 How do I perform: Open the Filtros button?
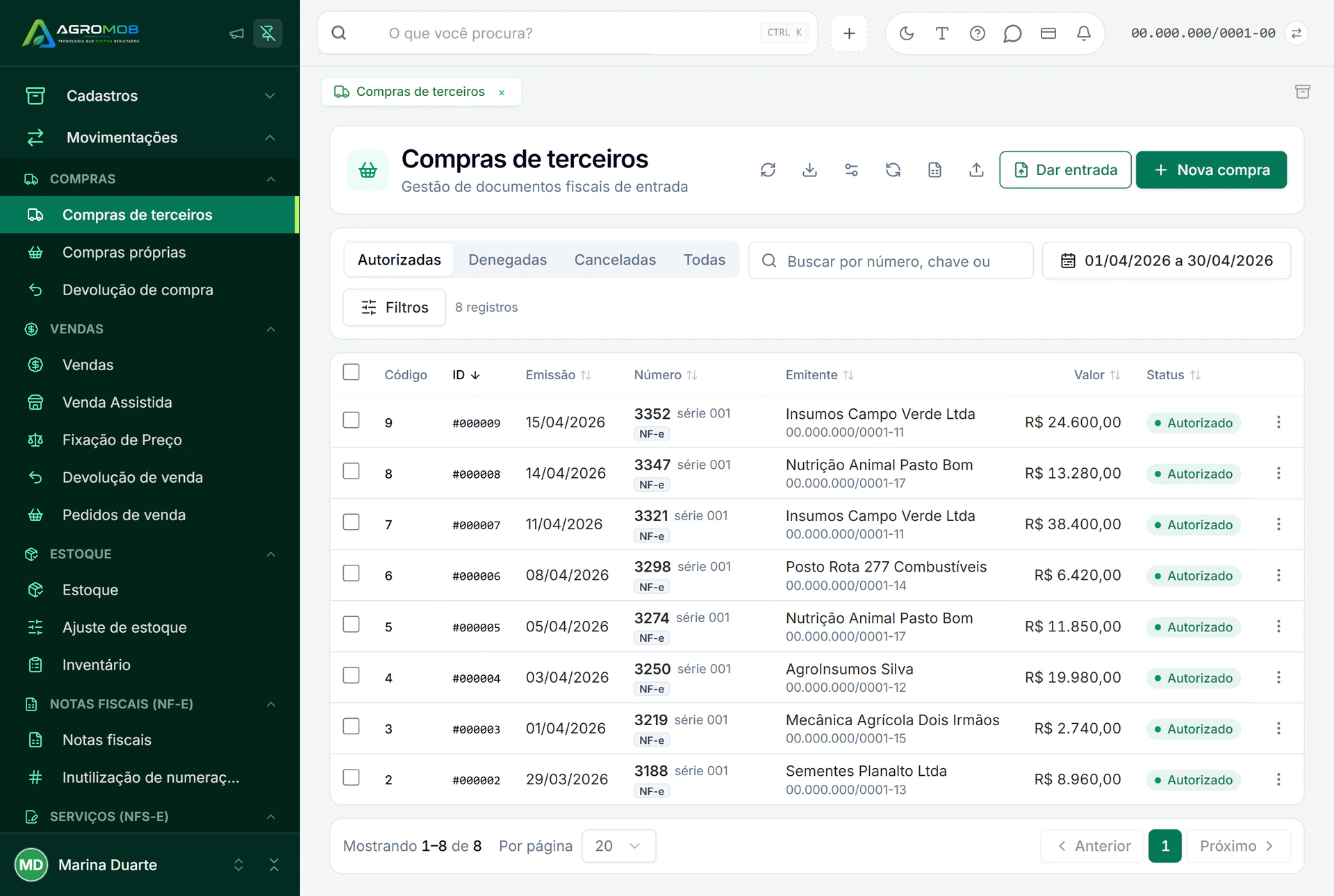[x=394, y=307]
